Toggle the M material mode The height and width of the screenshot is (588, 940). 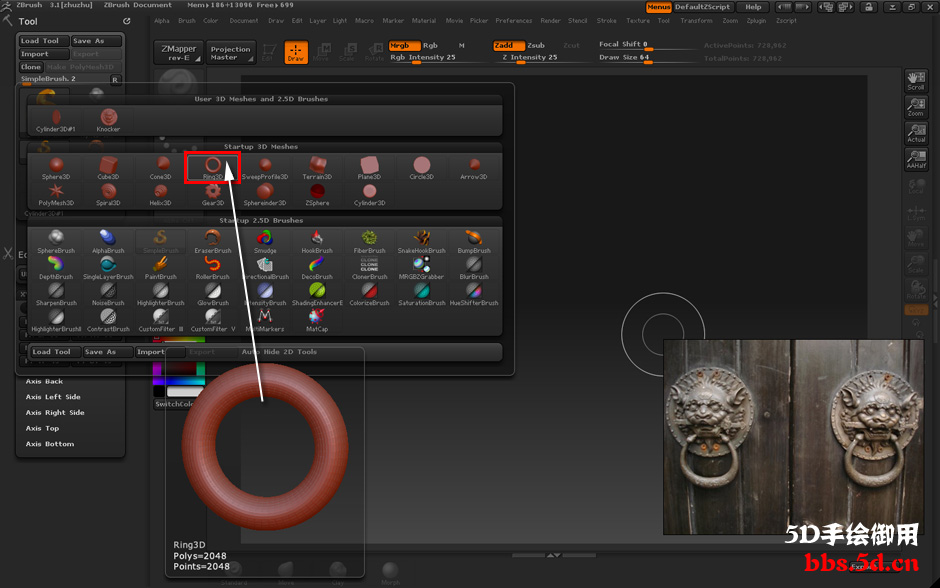[x=462, y=46]
